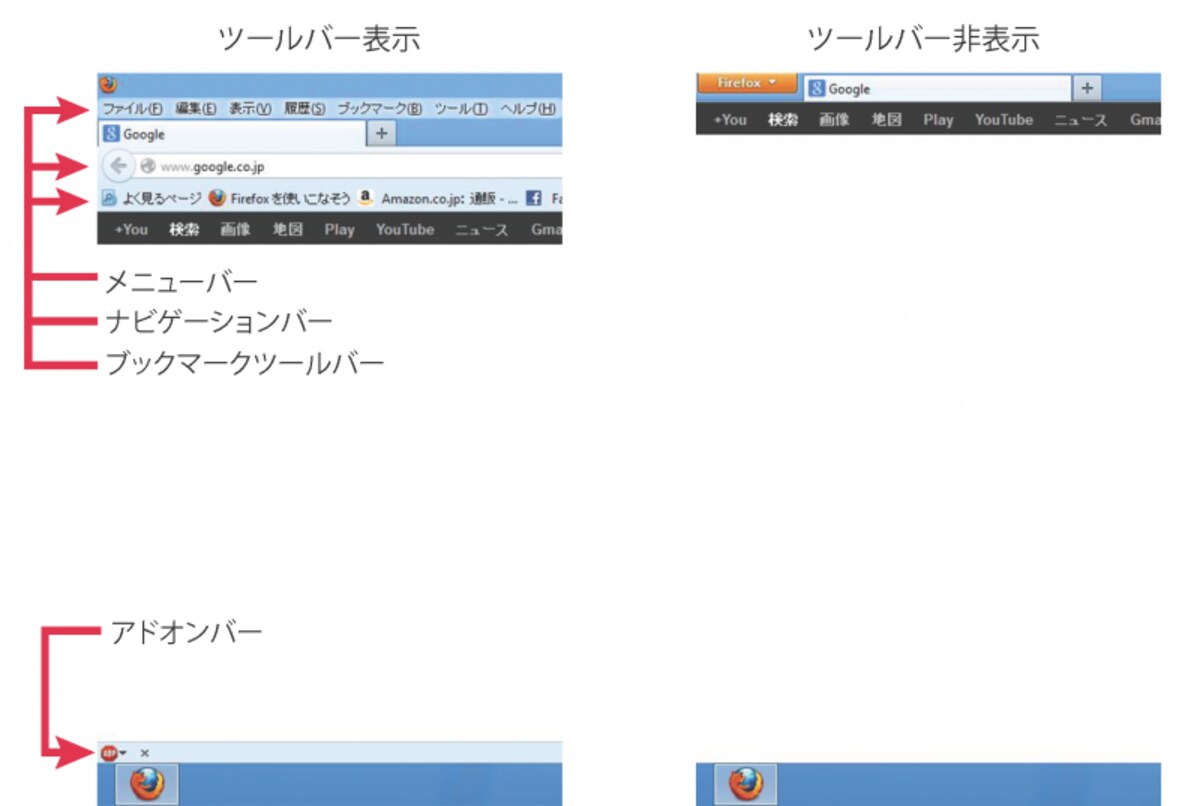
Task: Select Google tab in left Firefox window
Action: pyautogui.click(x=232, y=134)
